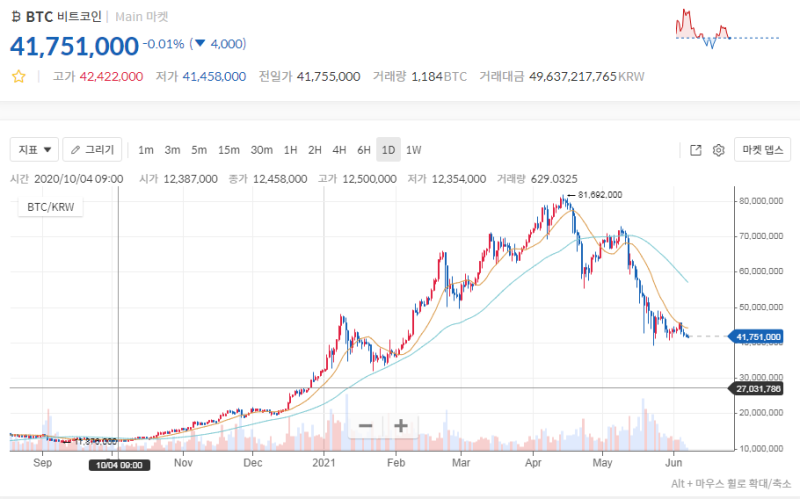Click the -0.01% change percentage
This screenshot has width=800, height=499.
tap(163, 44)
